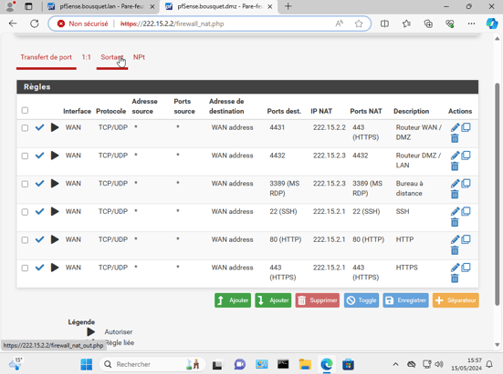Click the pass arrow on the SSH rule
The image size is (503, 374).
(x=55, y=211)
